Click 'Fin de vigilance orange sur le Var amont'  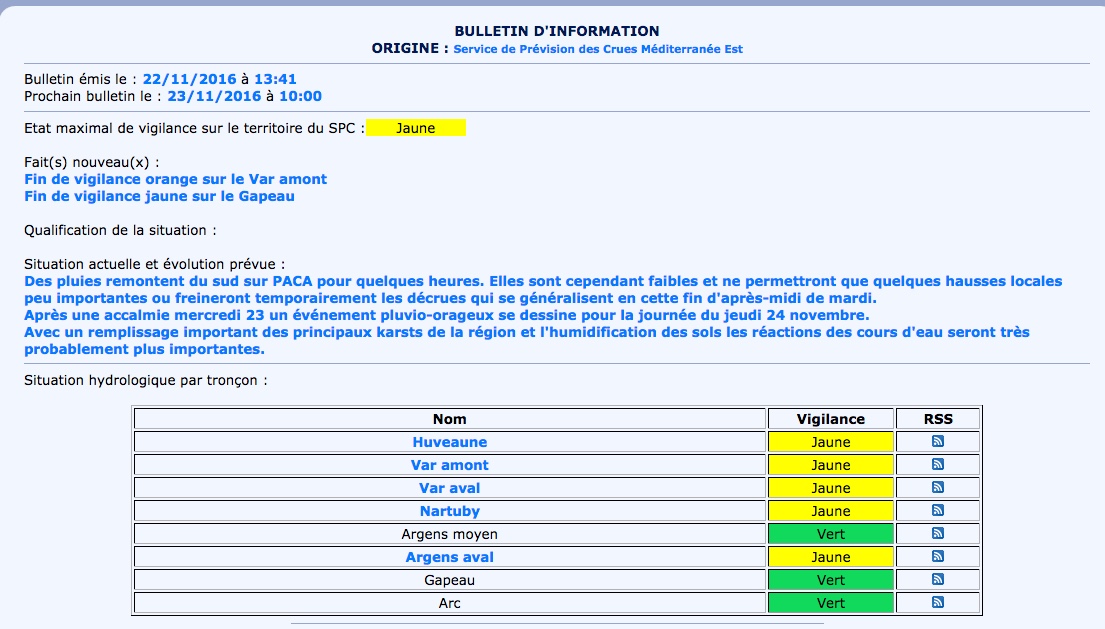175,180
